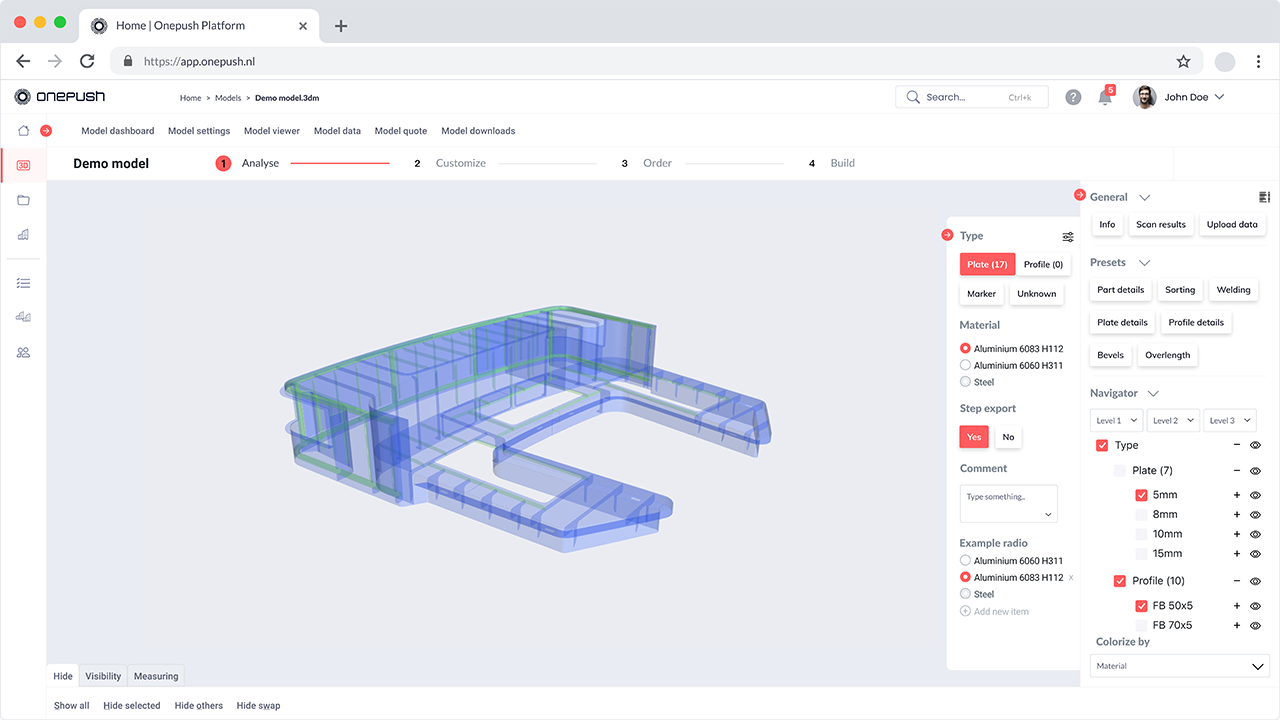Click the notification bell icon
Image resolution: width=1280 pixels, height=720 pixels.
coord(1105,97)
